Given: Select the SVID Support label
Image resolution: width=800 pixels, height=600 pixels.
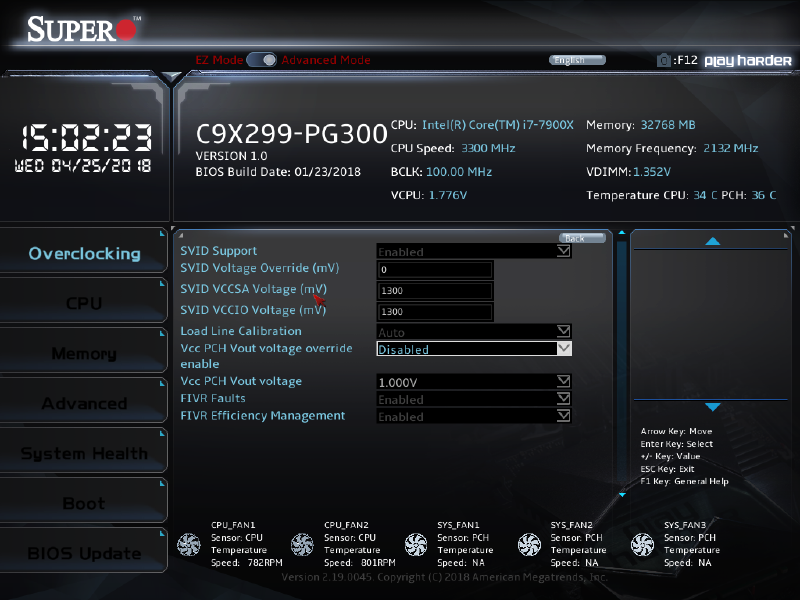Looking at the screenshot, I should (218, 251).
